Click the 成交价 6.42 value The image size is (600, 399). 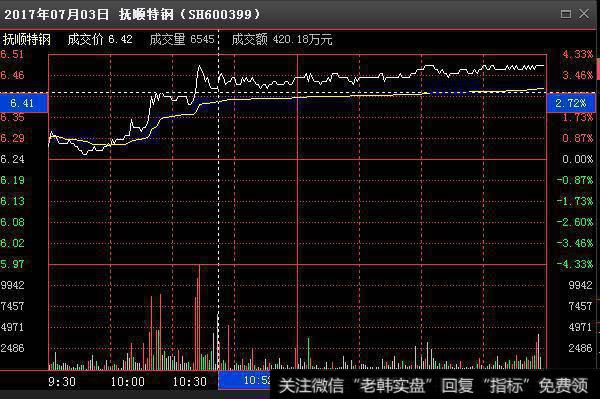pyautogui.click(x=100, y=39)
